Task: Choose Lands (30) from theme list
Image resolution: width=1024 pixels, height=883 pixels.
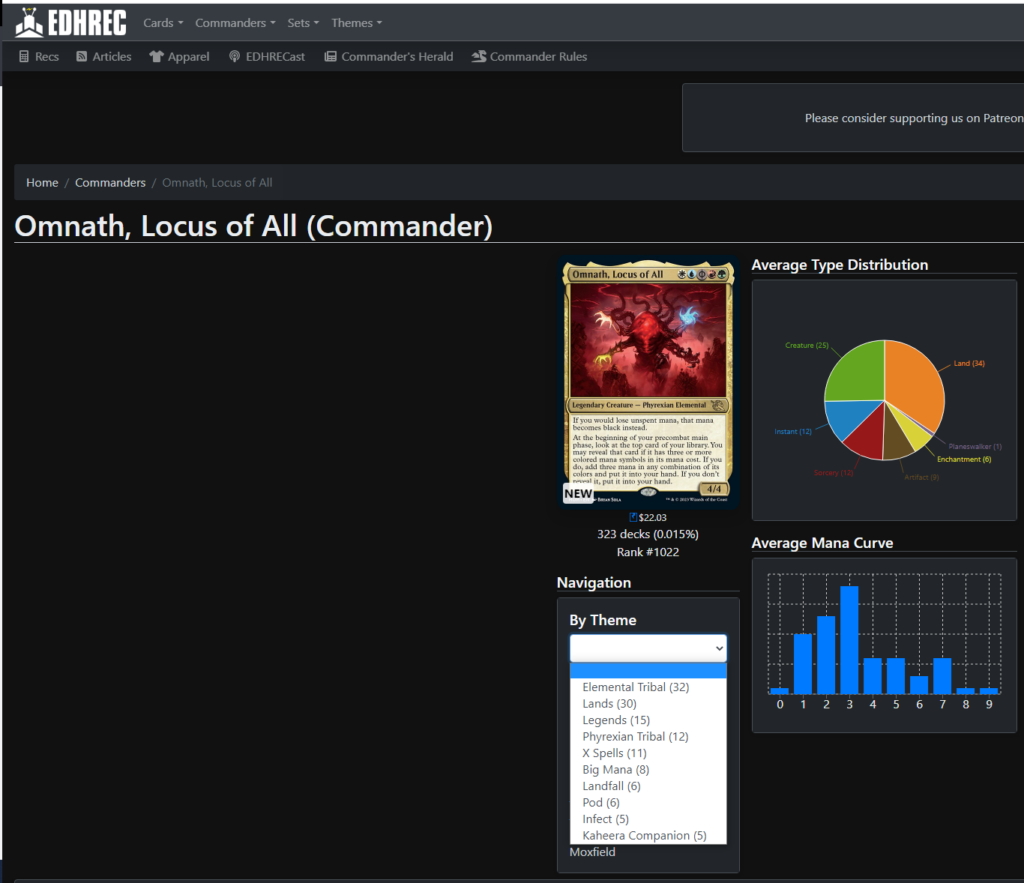Action: click(648, 703)
